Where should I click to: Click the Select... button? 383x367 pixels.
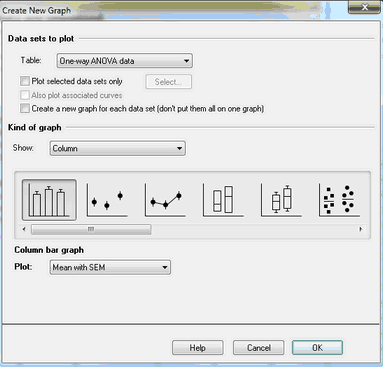[169, 82]
